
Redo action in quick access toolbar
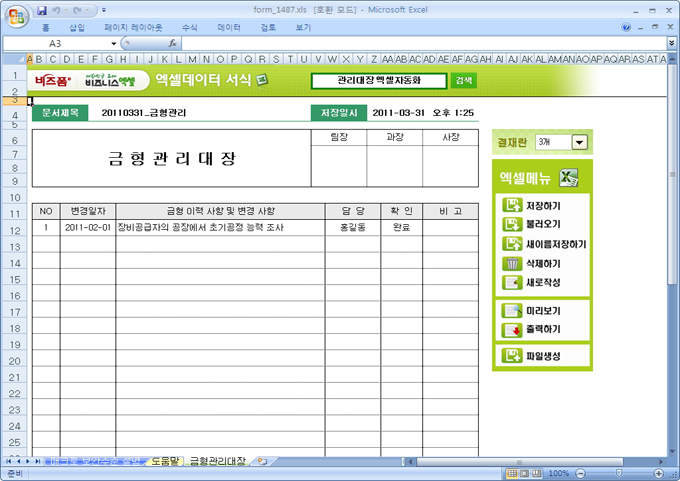[78, 10]
